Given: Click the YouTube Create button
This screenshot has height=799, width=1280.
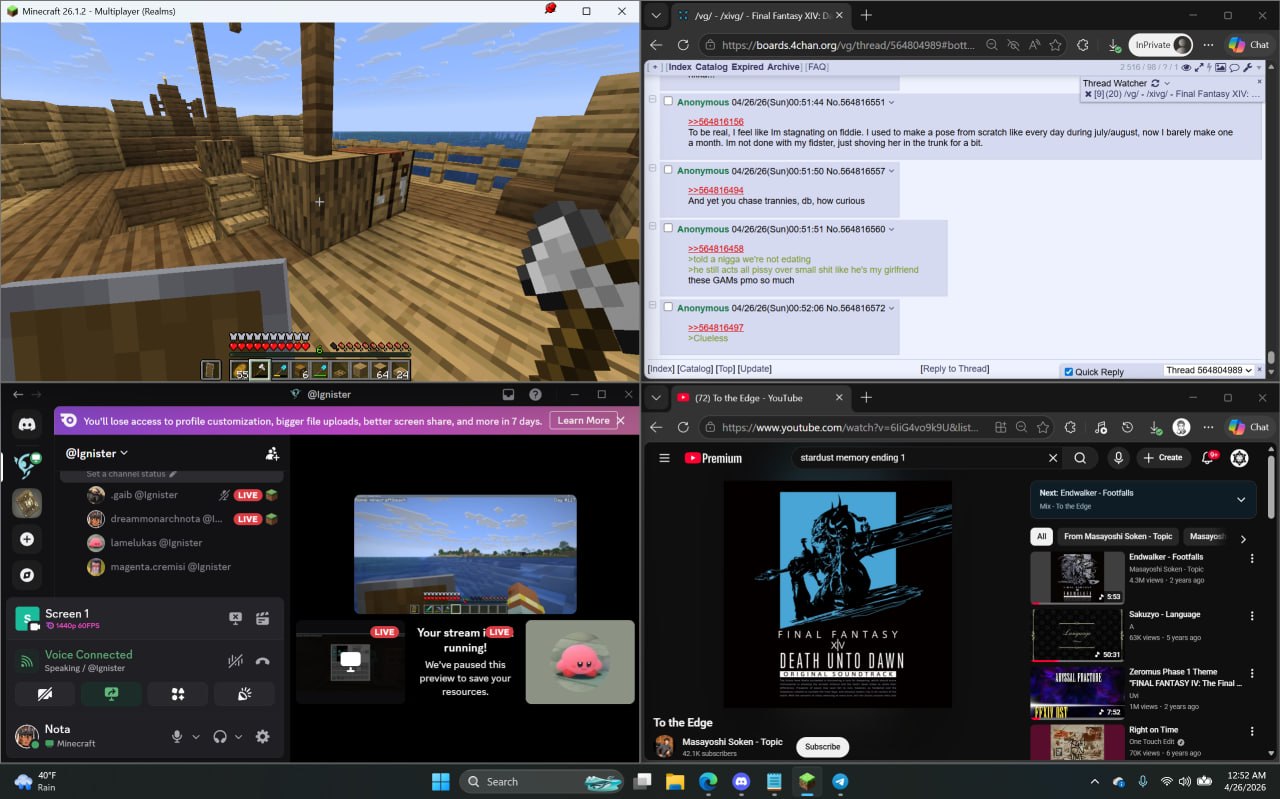Looking at the screenshot, I should (1163, 458).
